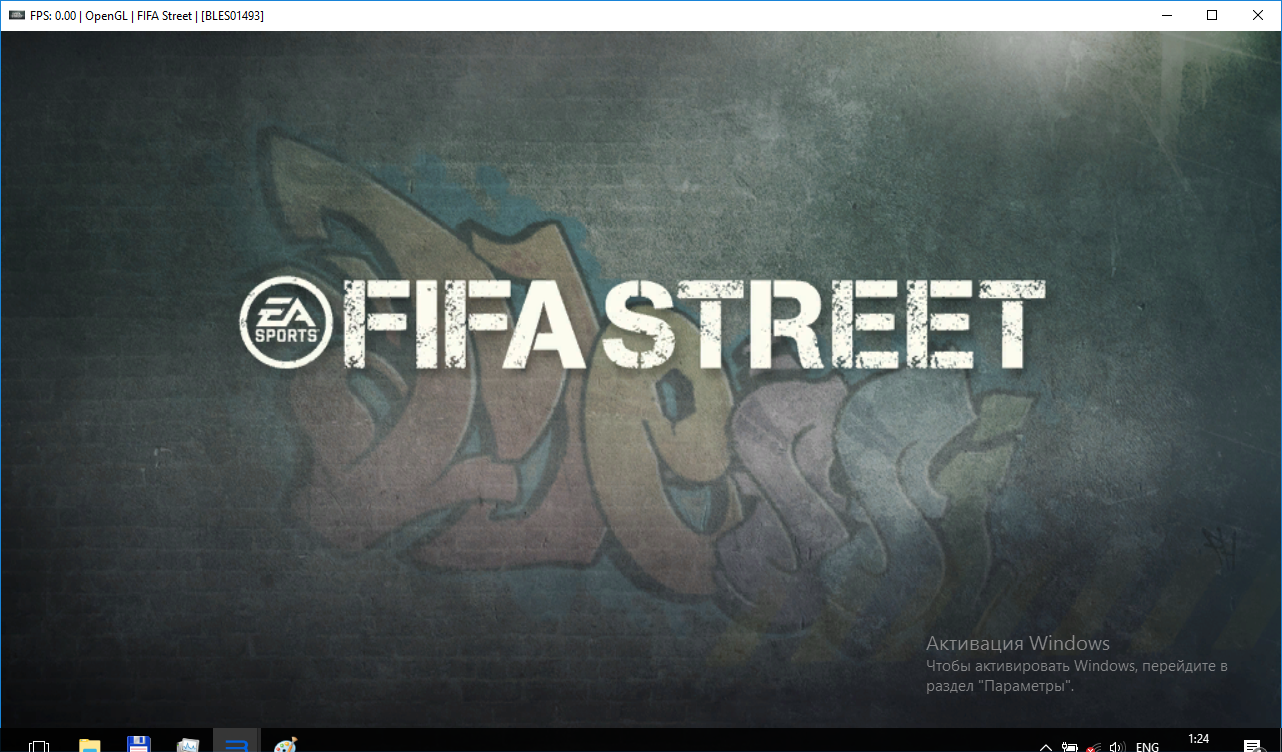
Task: Open the clock showing 1:24
Action: point(1198,740)
